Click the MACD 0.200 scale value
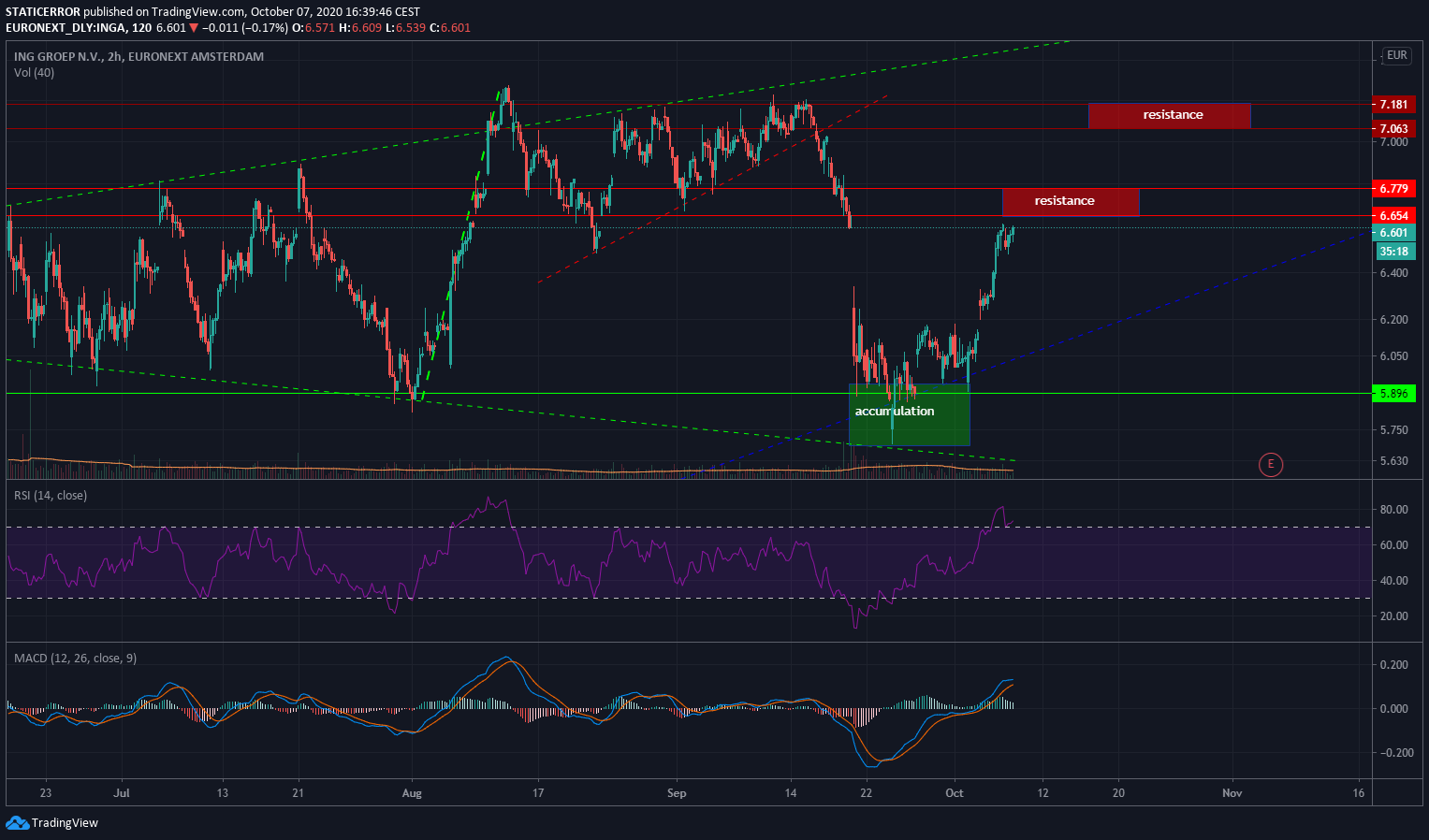Screen dimensions: 1429x840 point(1393,665)
